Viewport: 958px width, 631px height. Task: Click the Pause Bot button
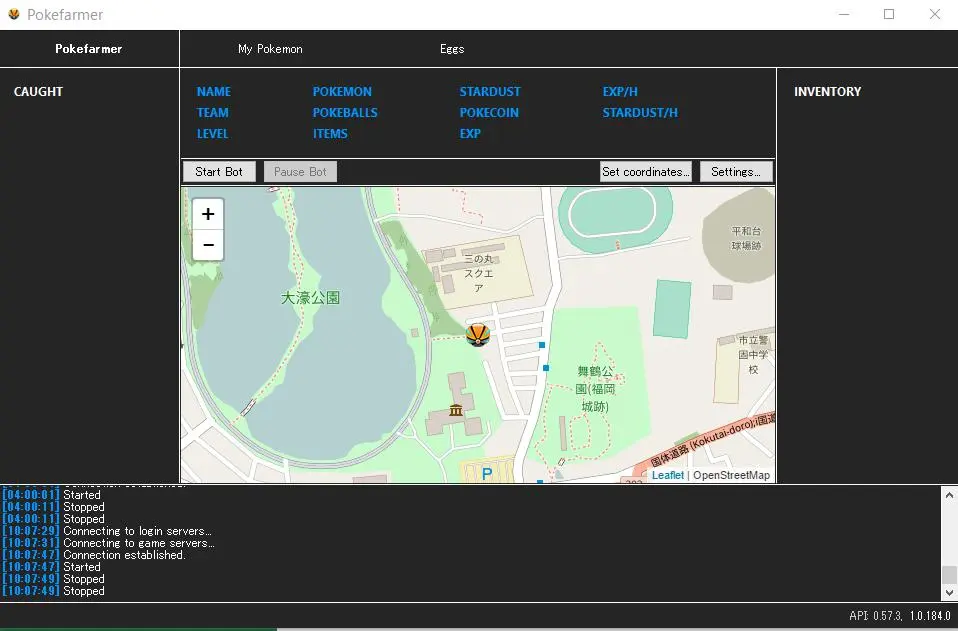300,172
